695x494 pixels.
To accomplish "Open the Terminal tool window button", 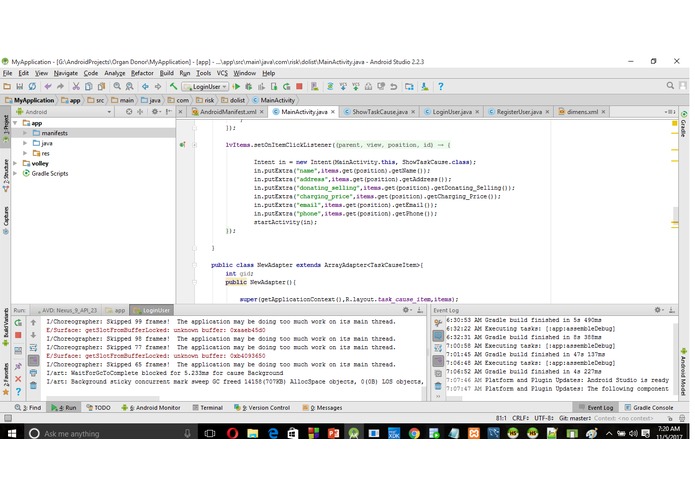I will tap(207, 408).
